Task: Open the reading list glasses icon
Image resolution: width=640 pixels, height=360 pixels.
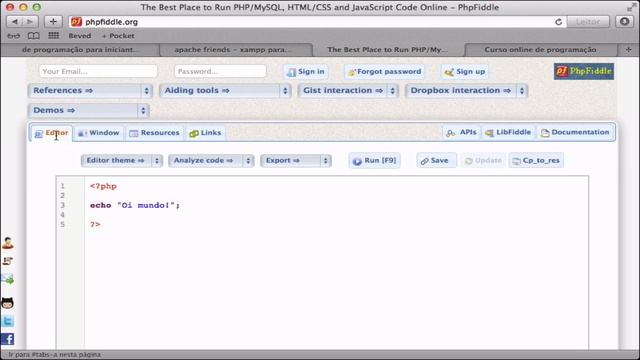Action: (13, 36)
